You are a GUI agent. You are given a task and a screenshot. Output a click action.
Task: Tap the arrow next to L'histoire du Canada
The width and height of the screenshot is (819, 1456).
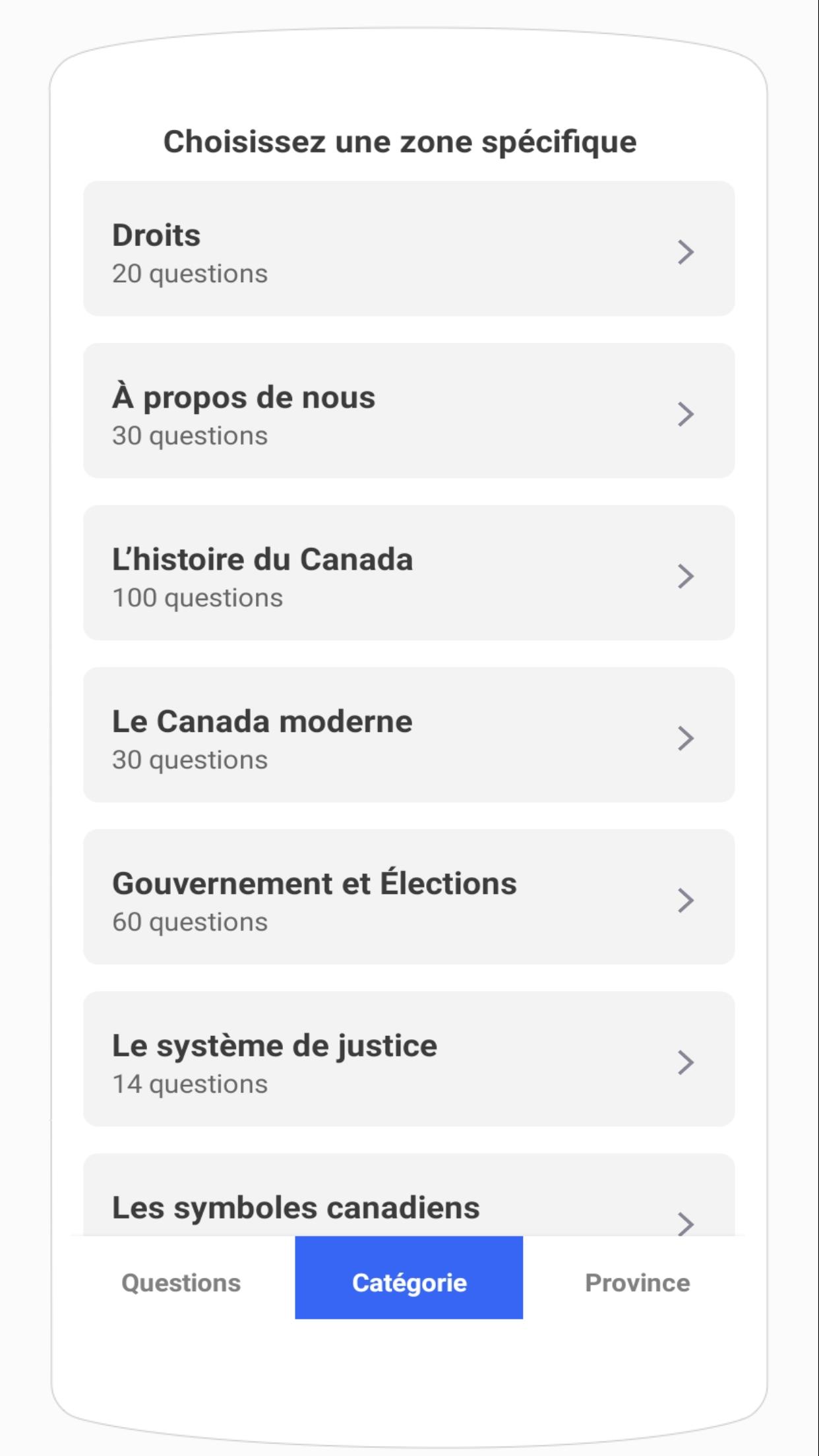pos(686,576)
